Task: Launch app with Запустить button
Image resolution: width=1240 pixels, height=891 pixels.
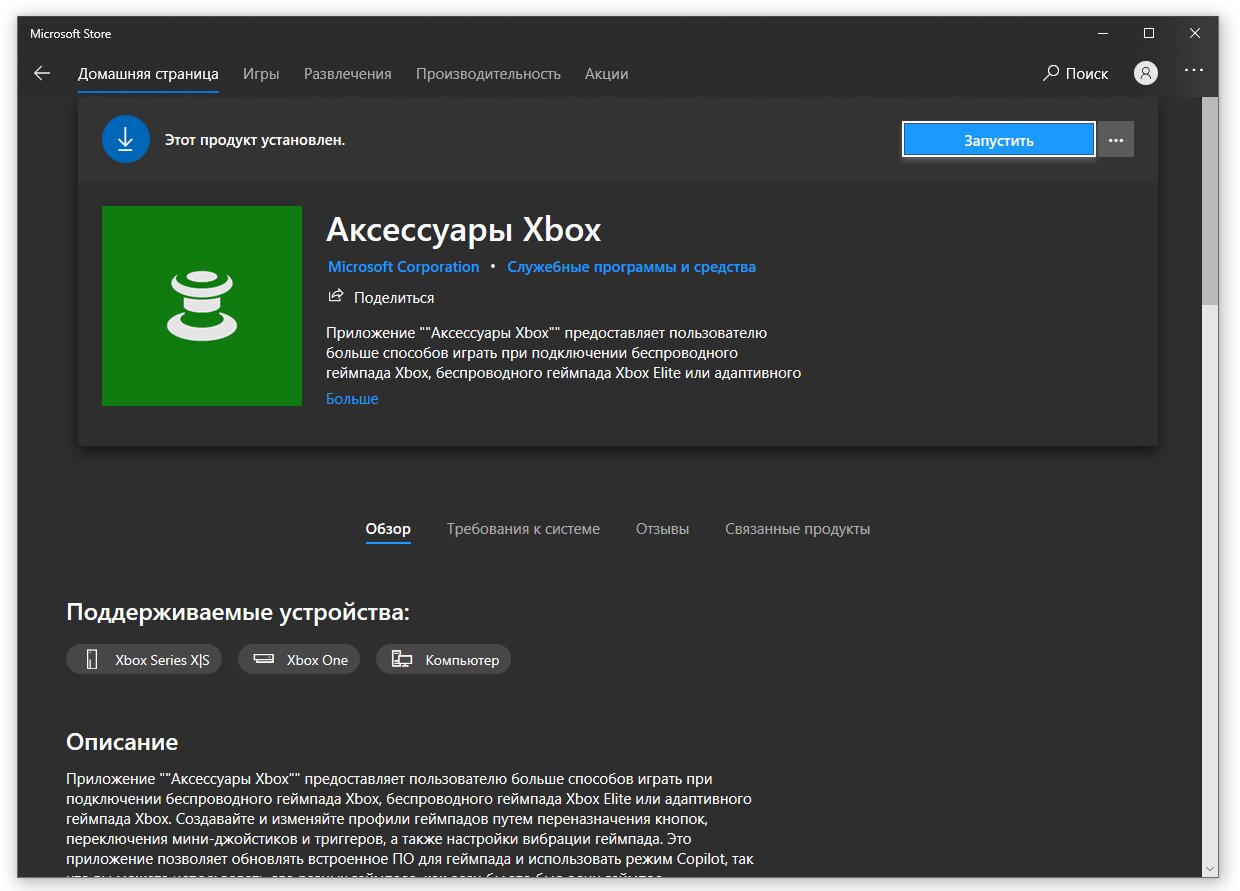Action: (999, 140)
